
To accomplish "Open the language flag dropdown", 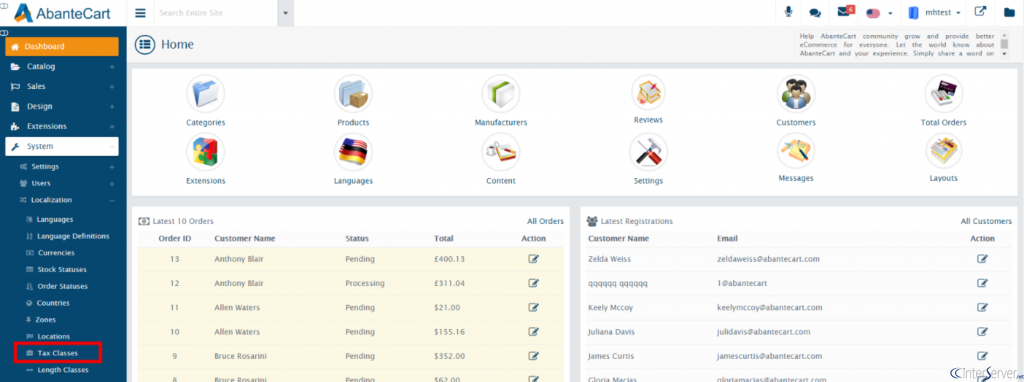I will tap(879, 13).
